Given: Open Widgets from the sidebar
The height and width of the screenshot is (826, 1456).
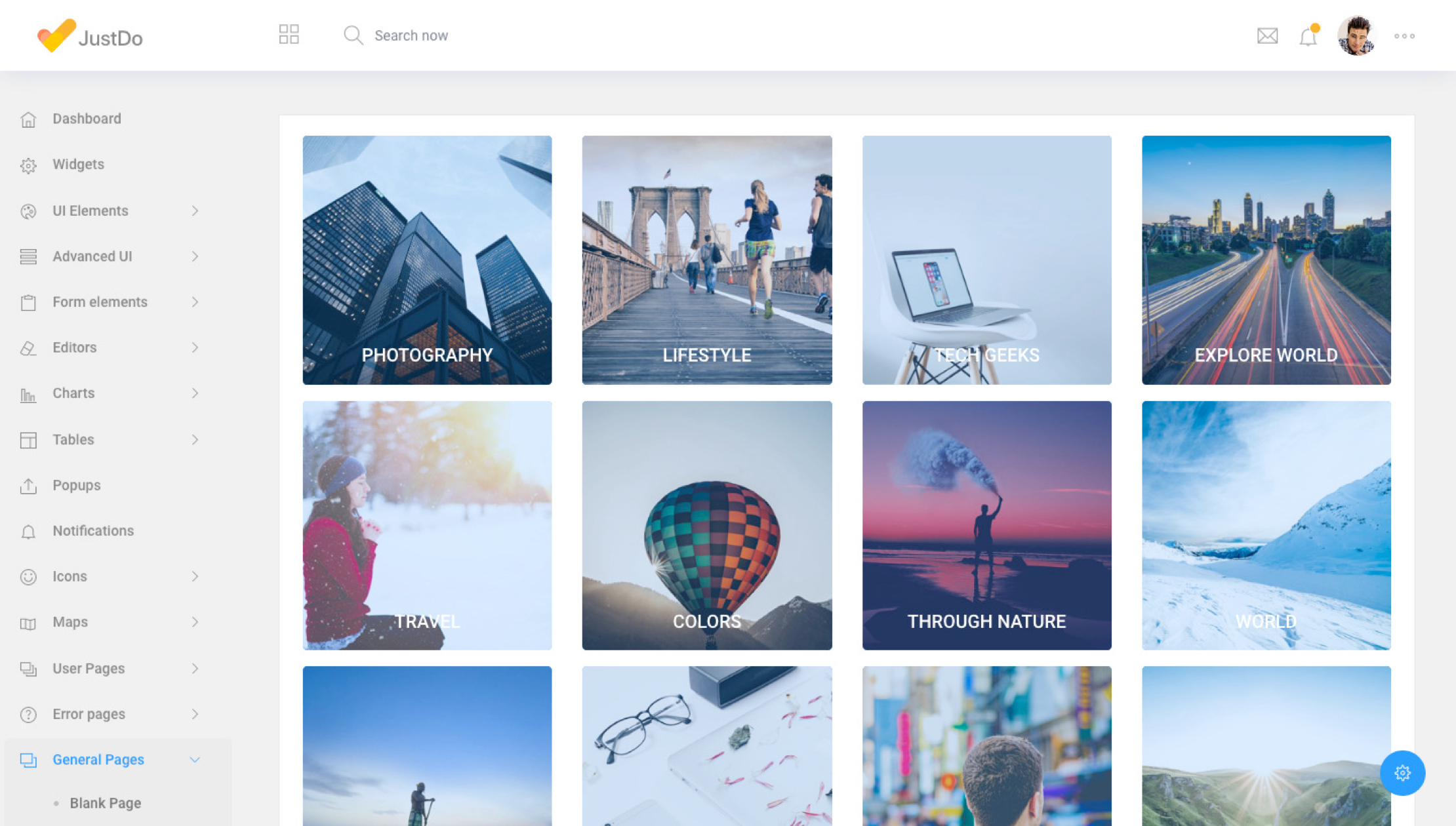Looking at the screenshot, I should pyautogui.click(x=78, y=165).
